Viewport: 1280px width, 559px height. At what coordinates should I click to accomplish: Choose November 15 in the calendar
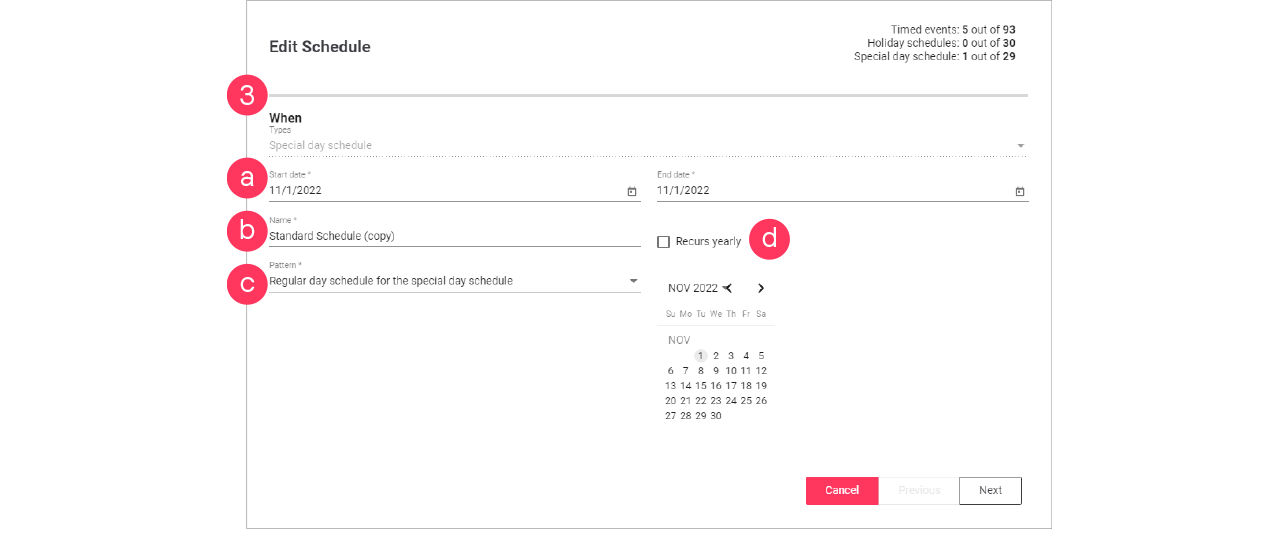pyautogui.click(x=701, y=385)
